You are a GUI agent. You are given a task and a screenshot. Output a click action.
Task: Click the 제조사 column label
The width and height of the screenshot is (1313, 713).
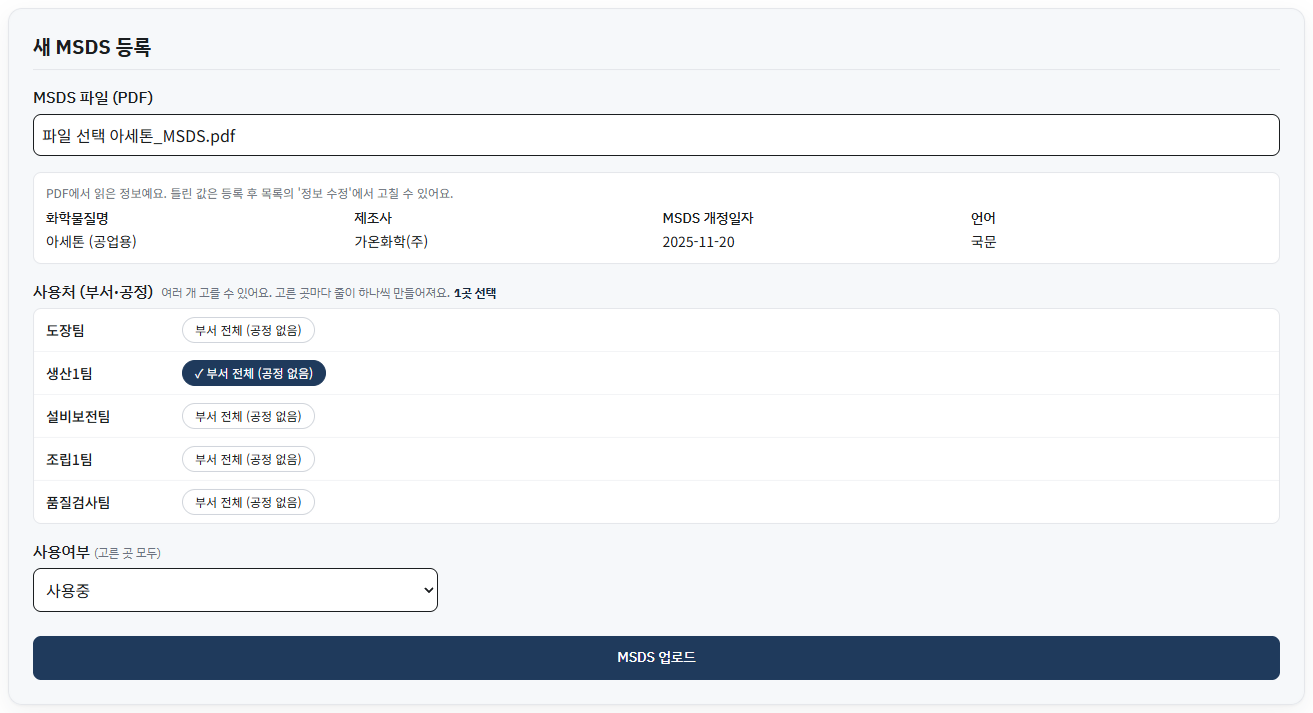[x=373, y=218]
